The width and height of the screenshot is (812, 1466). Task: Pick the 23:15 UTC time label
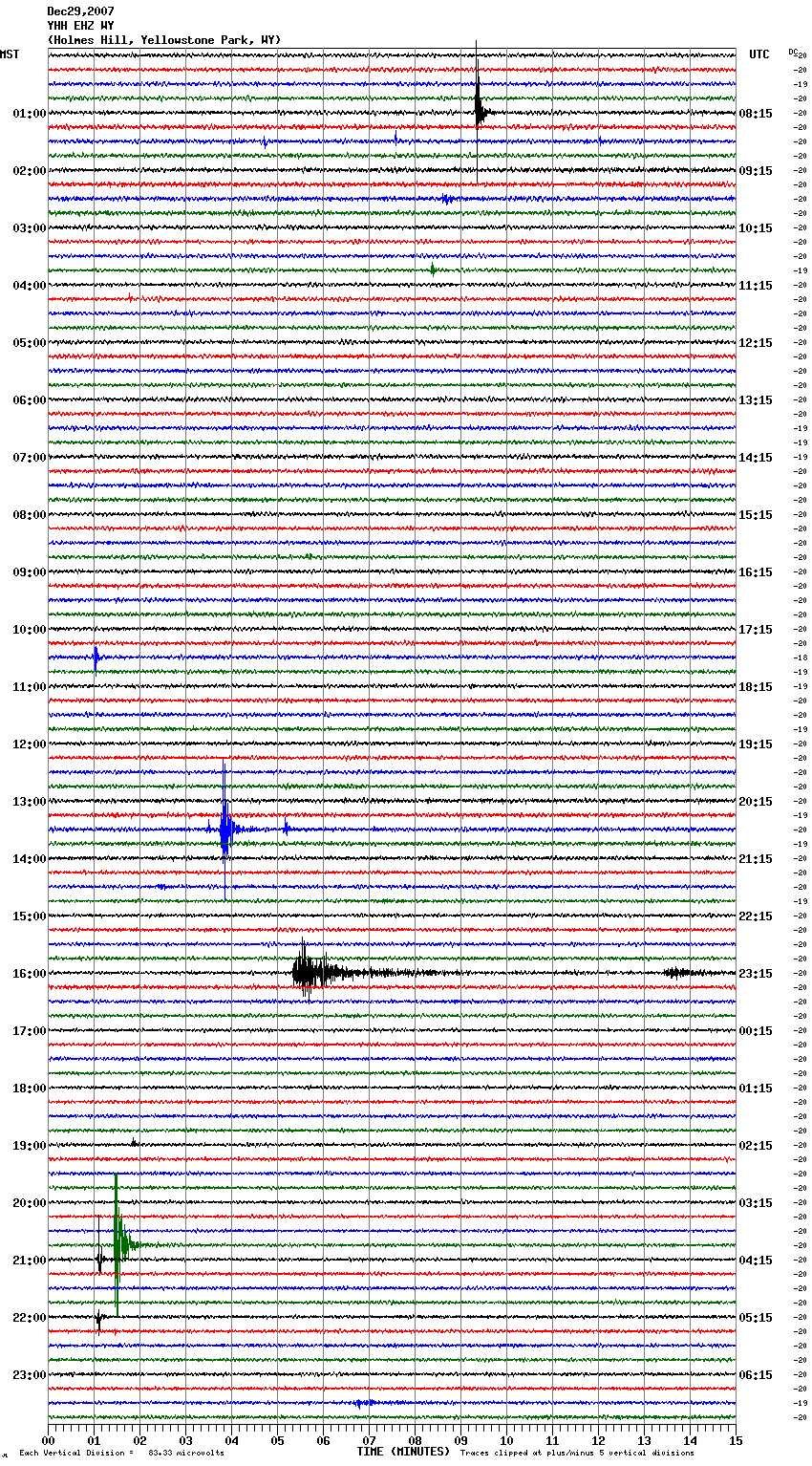point(756,974)
